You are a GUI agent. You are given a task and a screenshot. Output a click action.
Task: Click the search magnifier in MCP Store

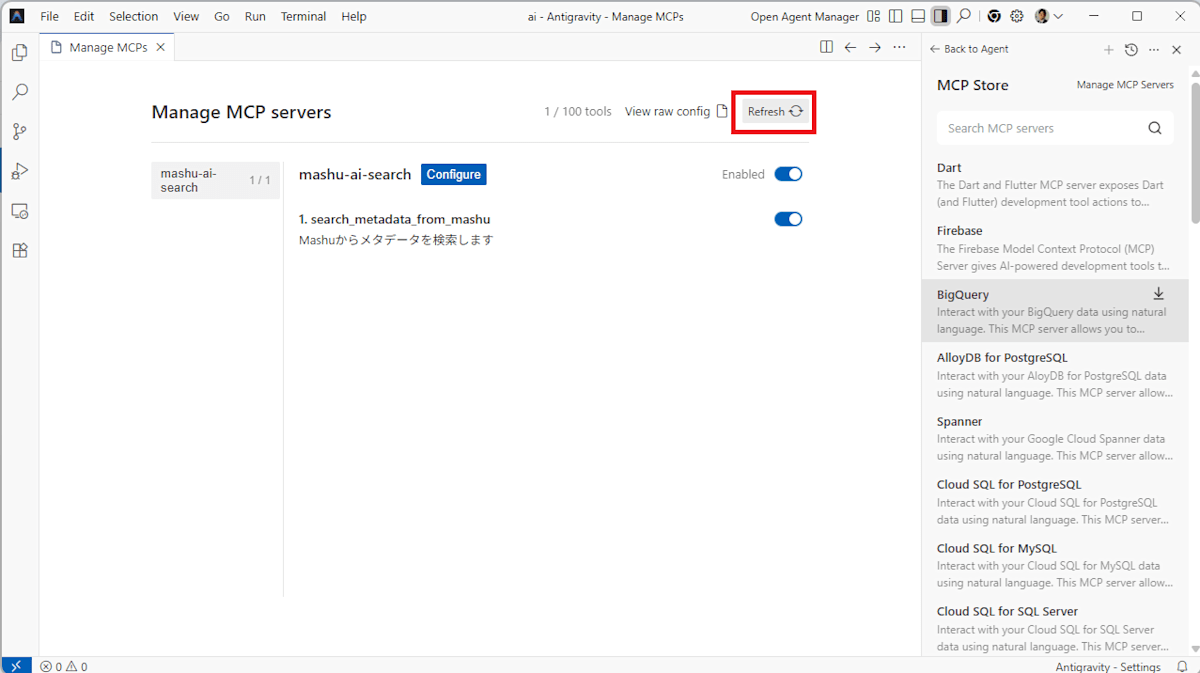coord(1155,128)
